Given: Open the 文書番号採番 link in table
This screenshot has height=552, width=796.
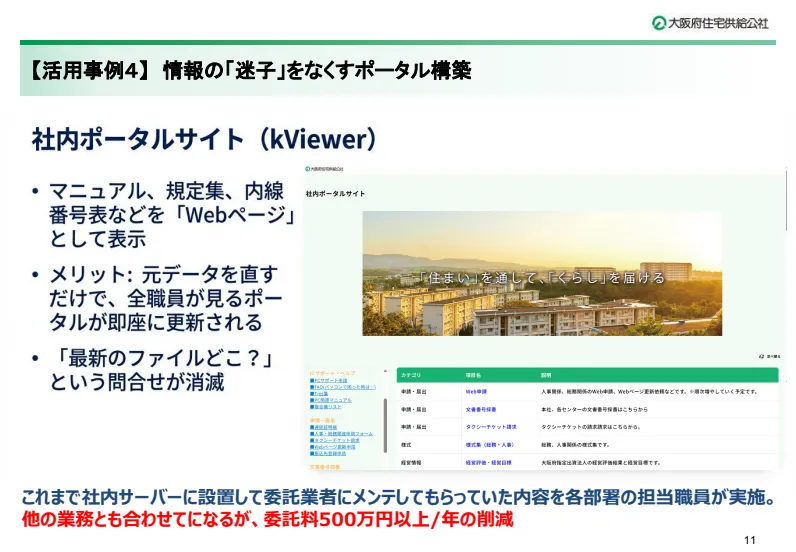Looking at the screenshot, I should coord(481,409).
